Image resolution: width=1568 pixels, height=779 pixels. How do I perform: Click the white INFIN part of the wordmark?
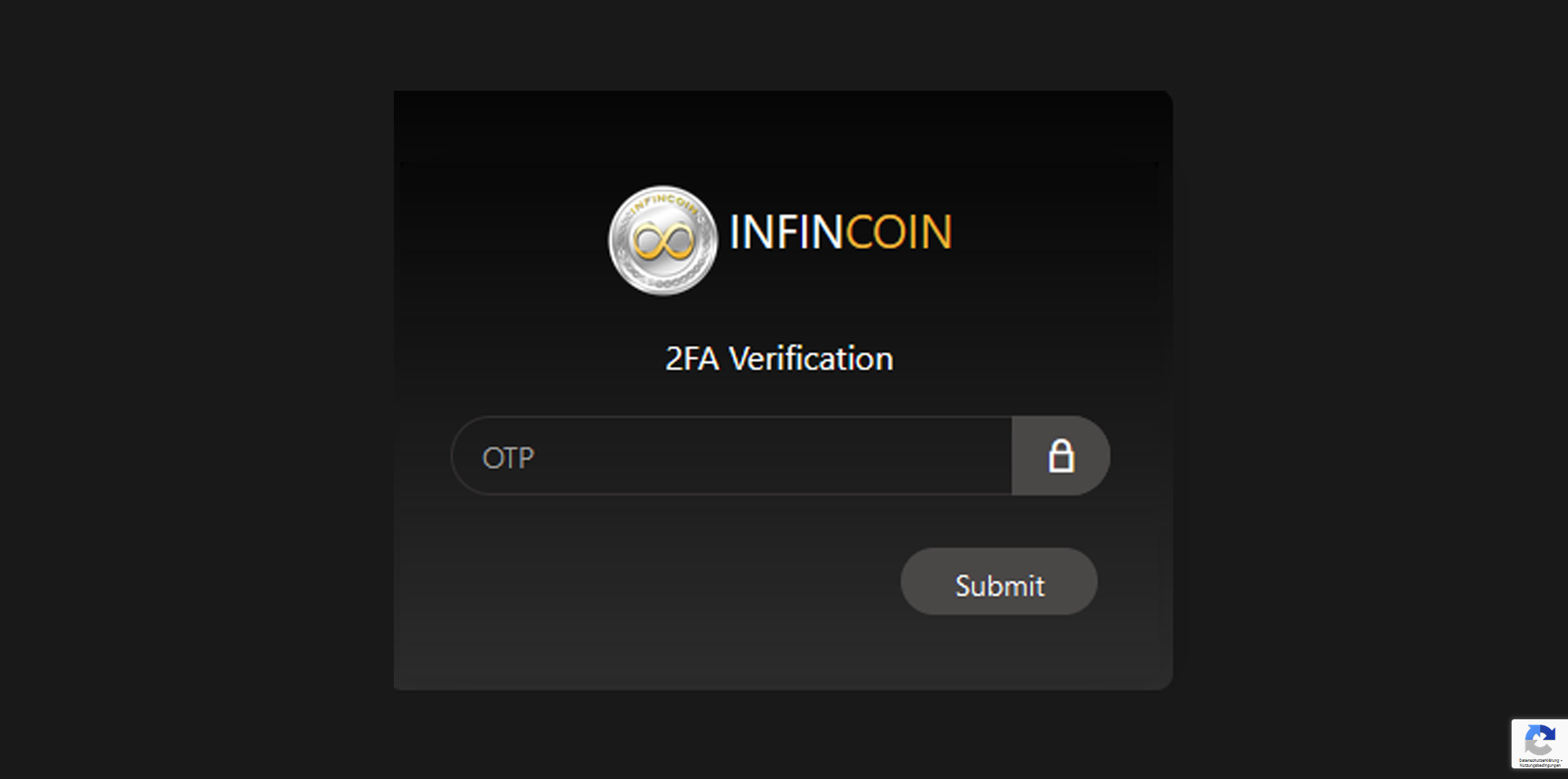(x=785, y=233)
